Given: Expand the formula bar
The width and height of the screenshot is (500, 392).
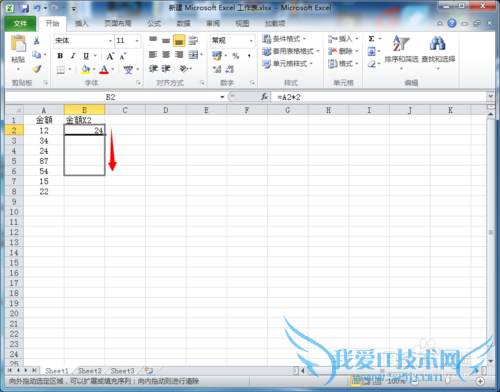Looking at the screenshot, I should 490,96.
